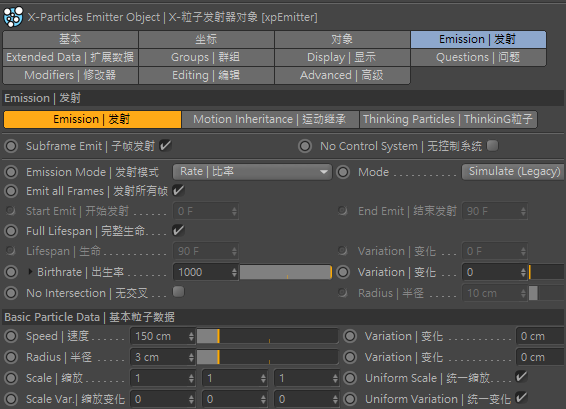Open the 对象 tab

[x=342, y=39]
